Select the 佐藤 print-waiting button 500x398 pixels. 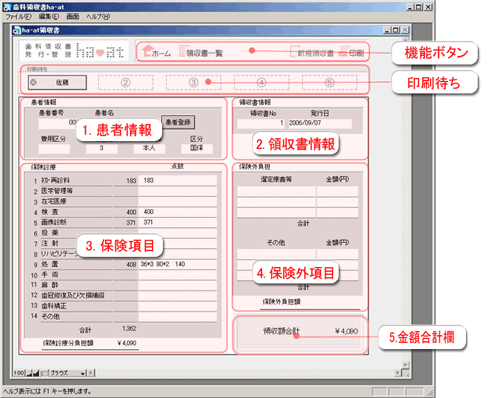pos(57,82)
